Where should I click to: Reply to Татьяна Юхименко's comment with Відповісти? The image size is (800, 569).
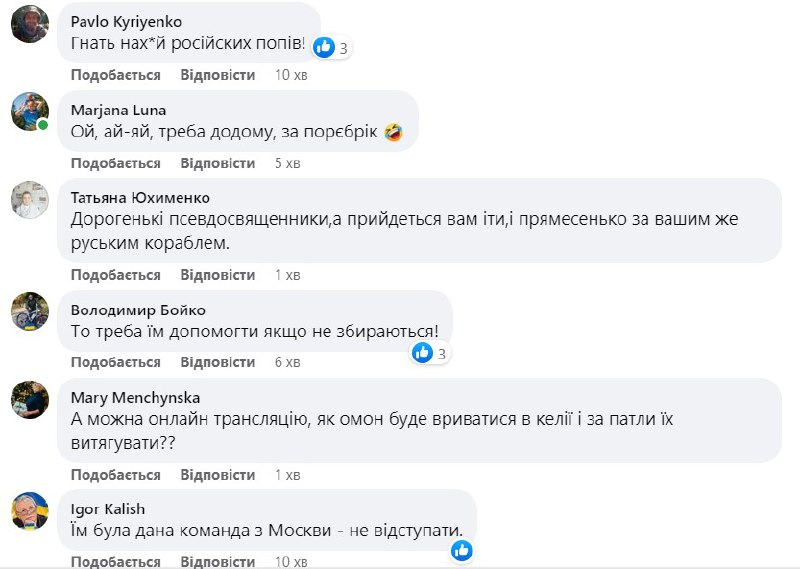tap(218, 275)
